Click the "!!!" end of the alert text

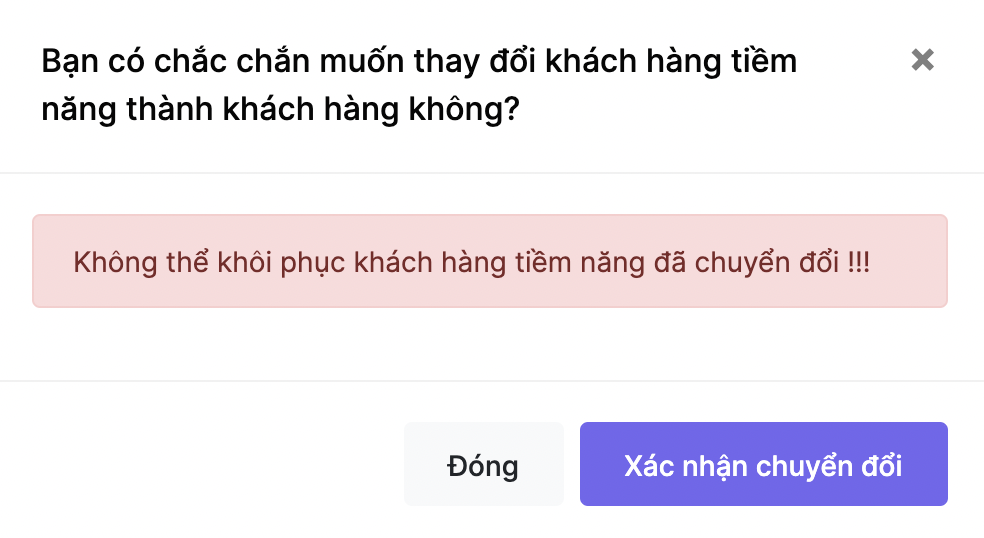point(858,262)
